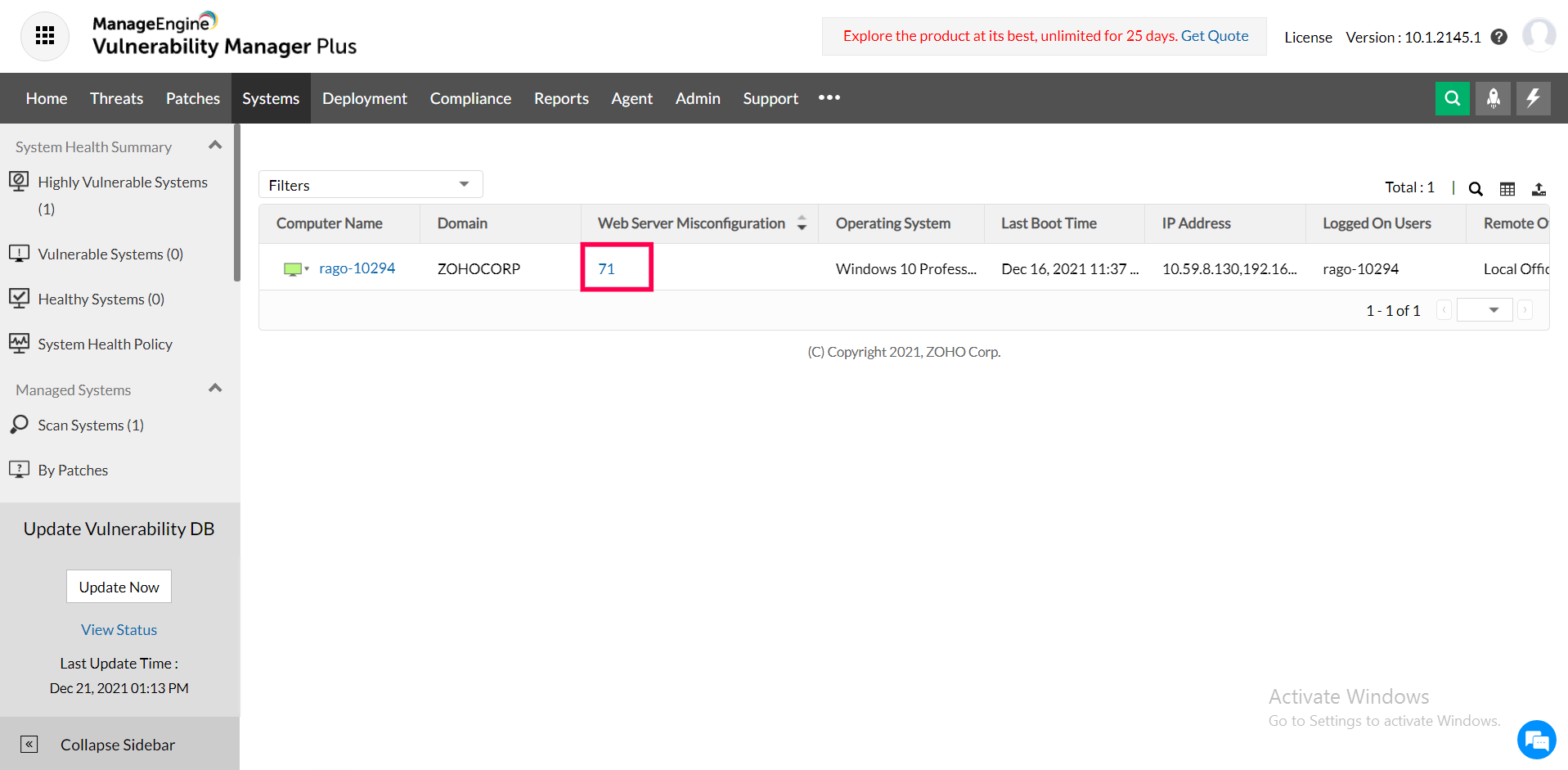Open the Admin tab
The width and height of the screenshot is (1568, 770).
pos(698,98)
